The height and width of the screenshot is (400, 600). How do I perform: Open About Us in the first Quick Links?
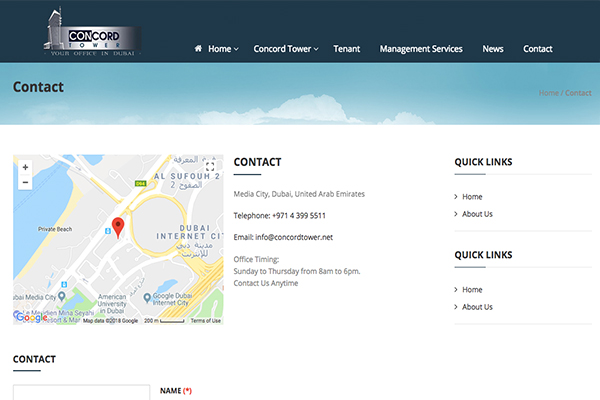click(477, 214)
